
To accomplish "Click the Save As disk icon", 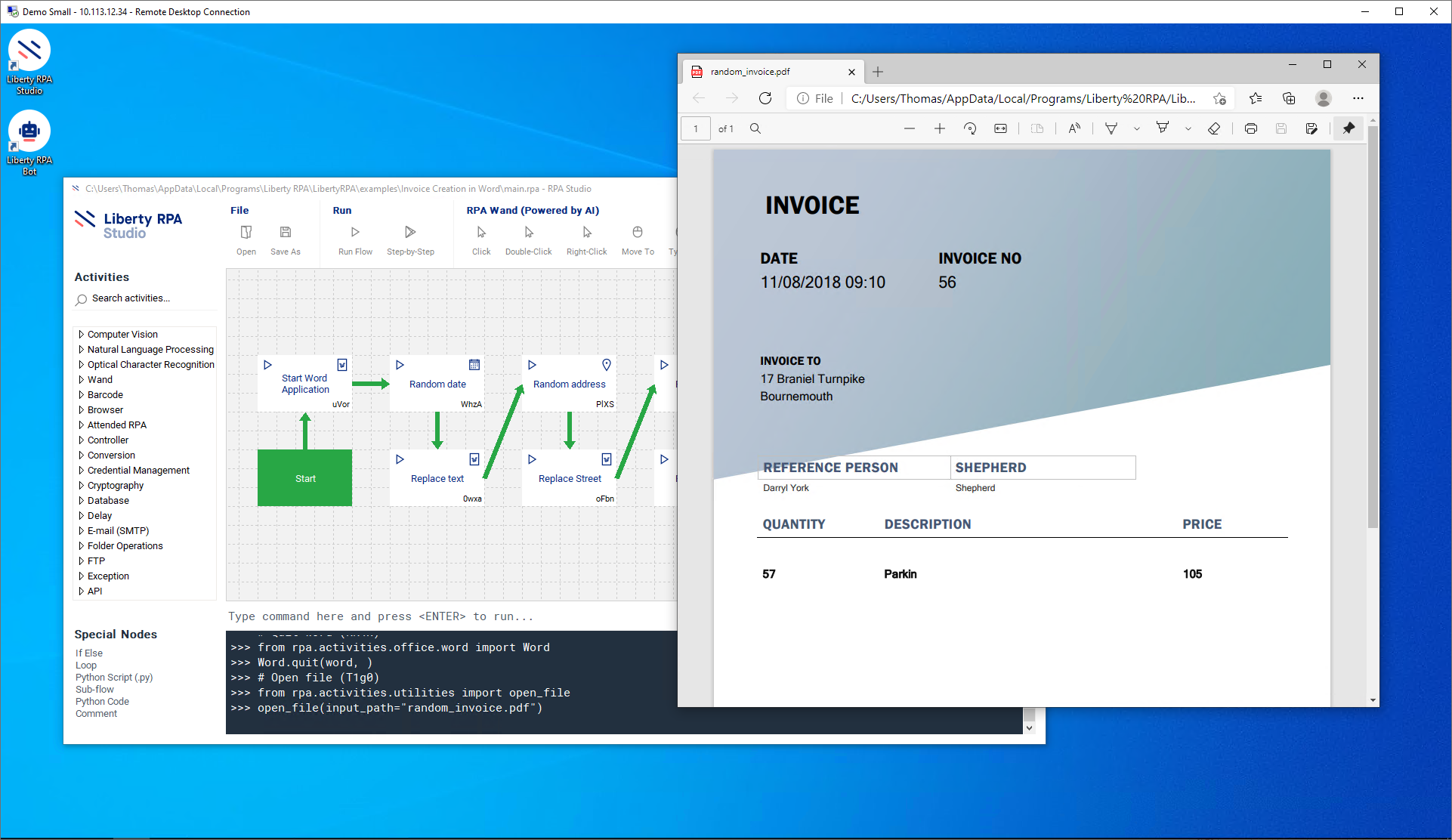I will pos(285,232).
